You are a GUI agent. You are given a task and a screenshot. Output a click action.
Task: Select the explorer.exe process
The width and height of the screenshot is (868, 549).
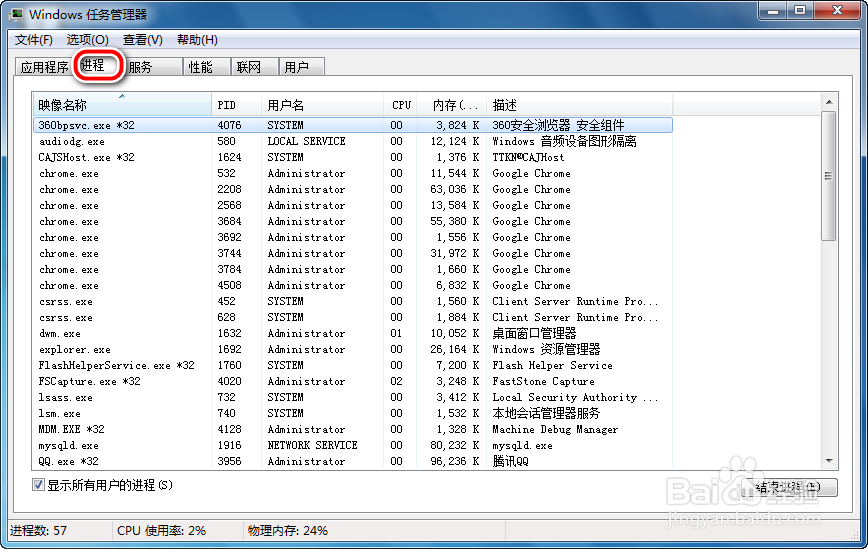353,350
